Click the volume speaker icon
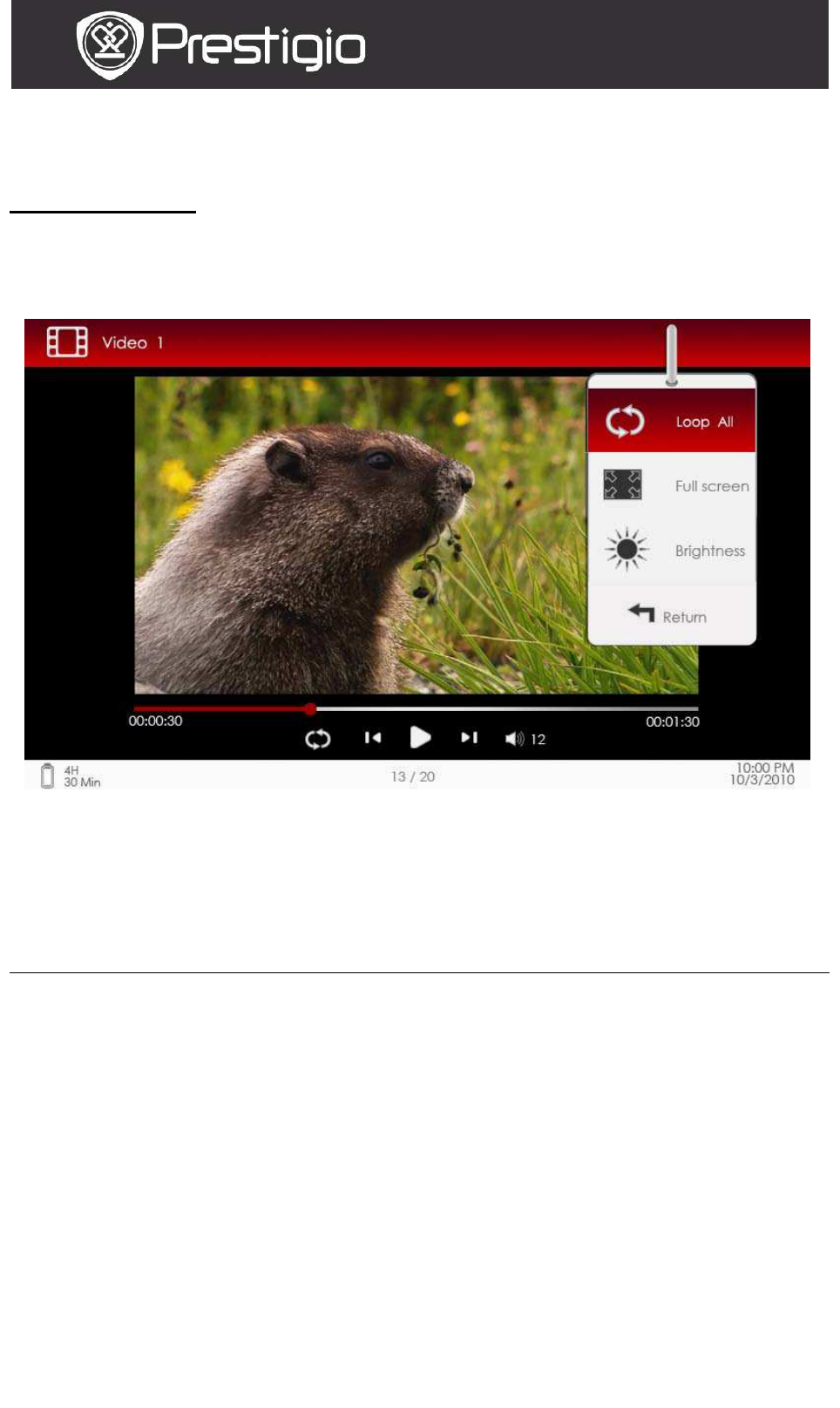This screenshot has width=840, height=1408. 514,739
